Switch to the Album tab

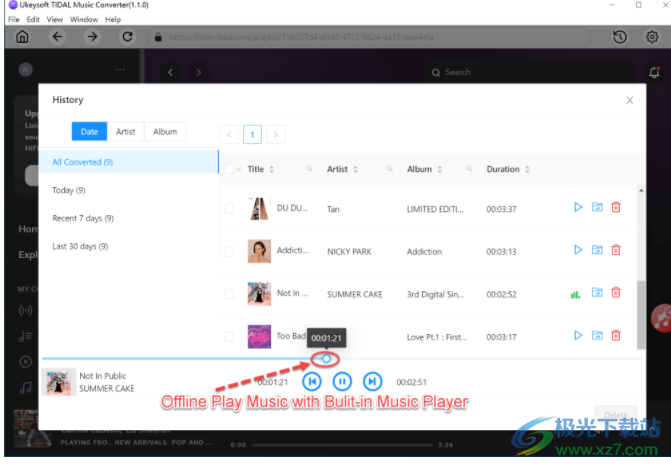[x=165, y=131]
